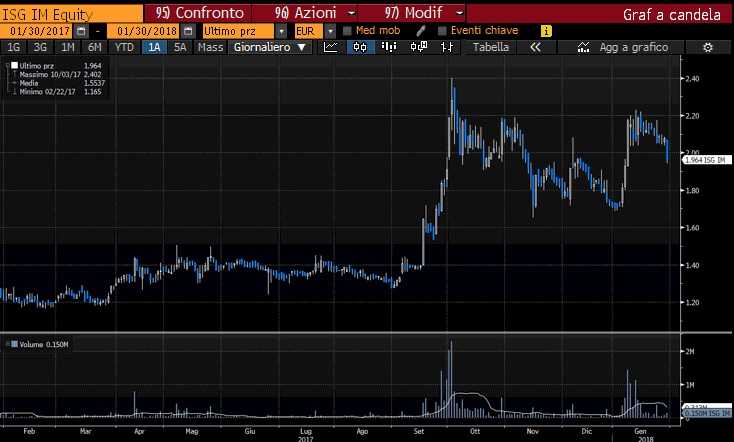Viewport: 734px width, 442px height.
Task: Open the end date calendar picker
Action: click(188, 31)
